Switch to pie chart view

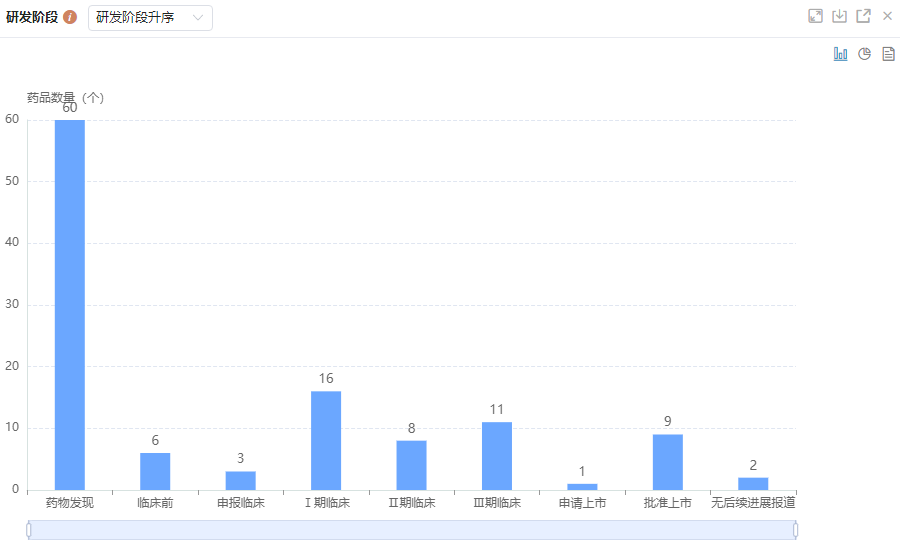[x=865, y=54]
